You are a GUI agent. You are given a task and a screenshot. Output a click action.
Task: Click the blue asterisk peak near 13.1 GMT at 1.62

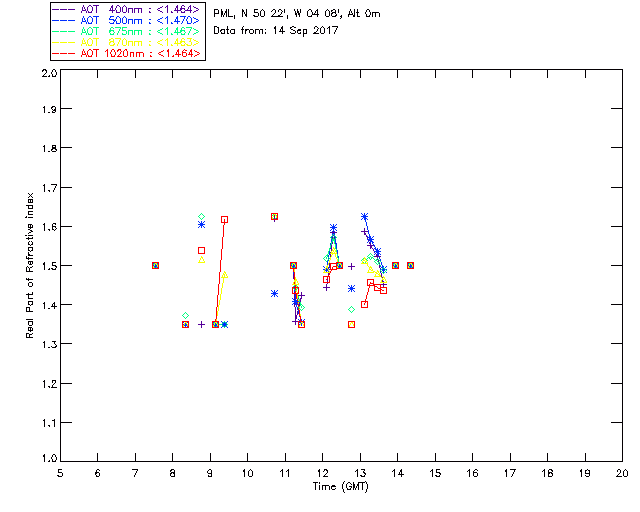click(x=364, y=216)
